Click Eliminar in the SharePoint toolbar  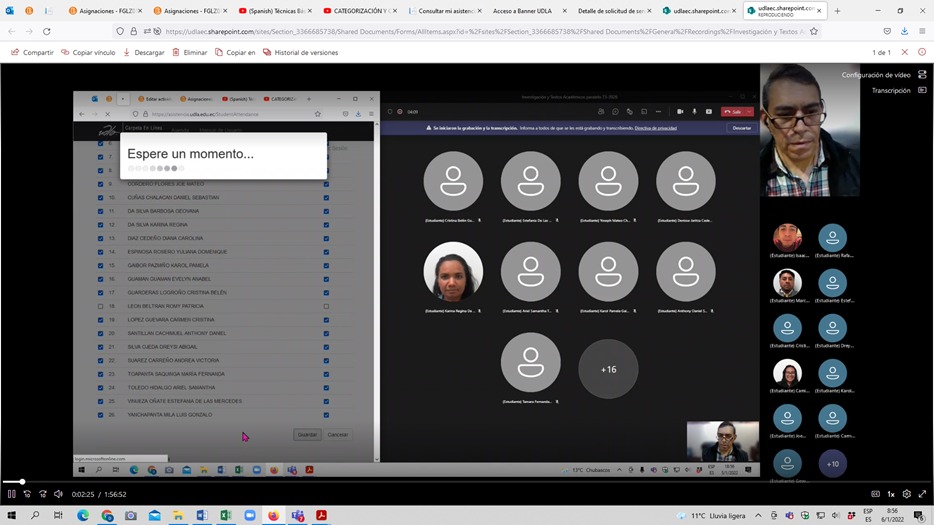[x=190, y=52]
